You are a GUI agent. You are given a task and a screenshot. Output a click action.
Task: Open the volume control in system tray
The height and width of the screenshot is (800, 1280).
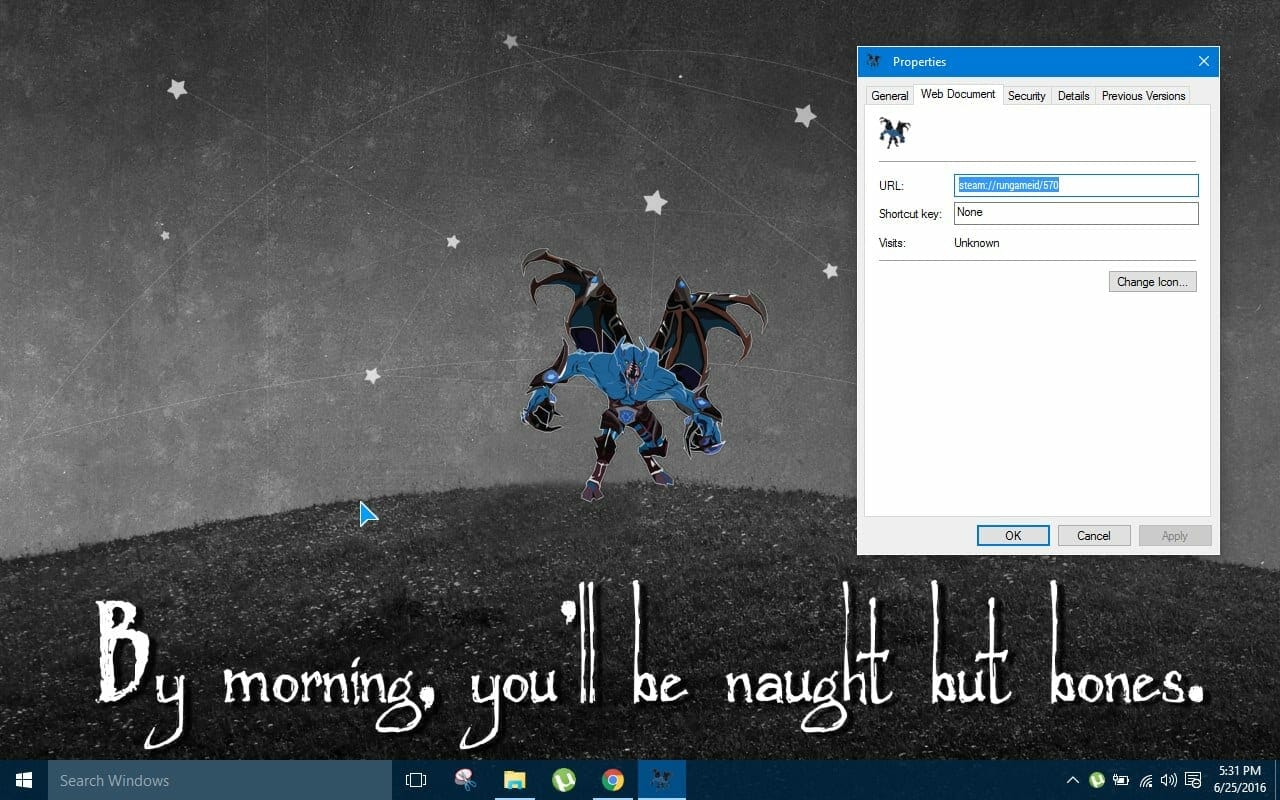pyautogui.click(x=1169, y=780)
